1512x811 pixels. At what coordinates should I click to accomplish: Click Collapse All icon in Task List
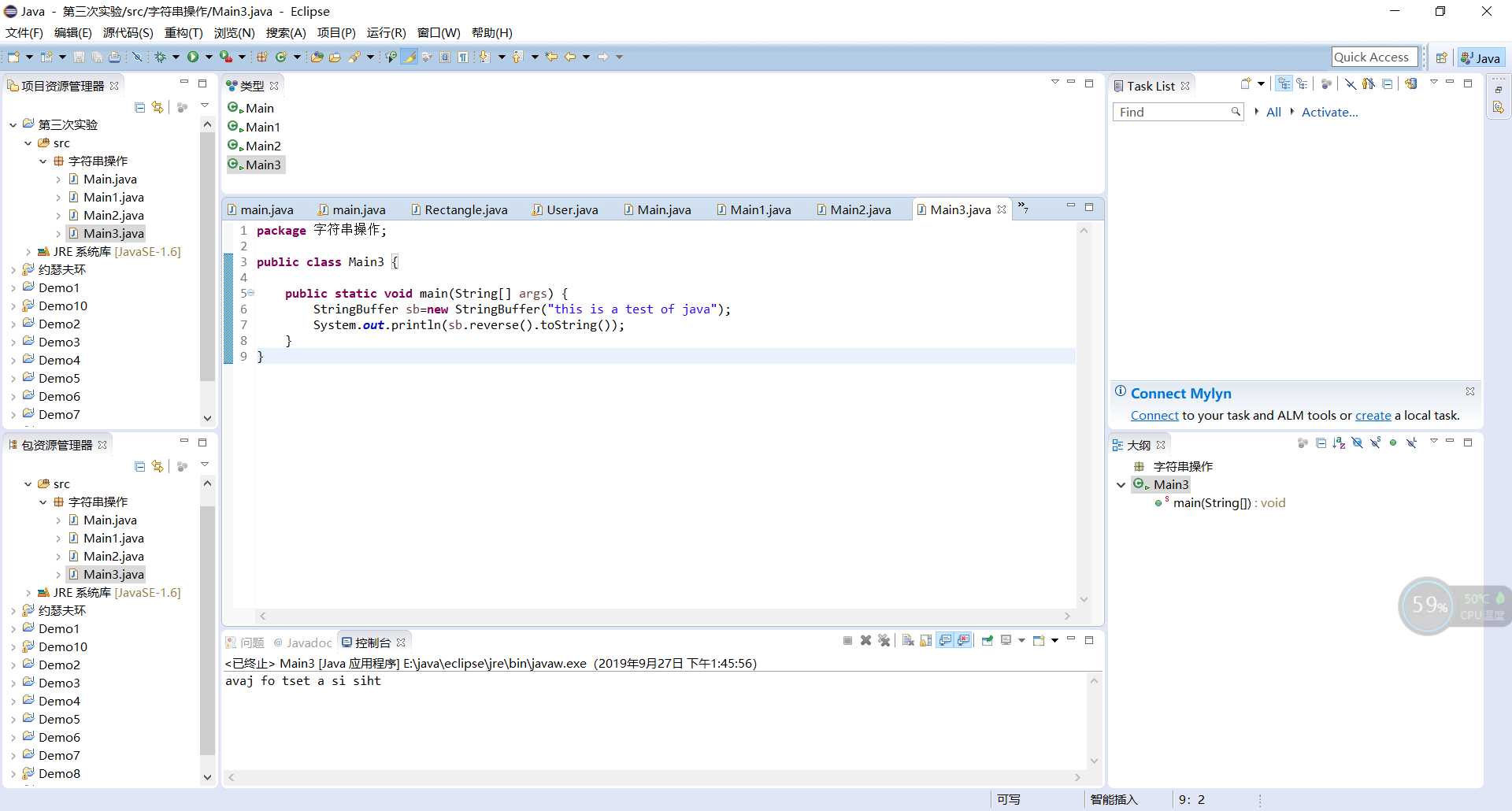click(x=1388, y=84)
